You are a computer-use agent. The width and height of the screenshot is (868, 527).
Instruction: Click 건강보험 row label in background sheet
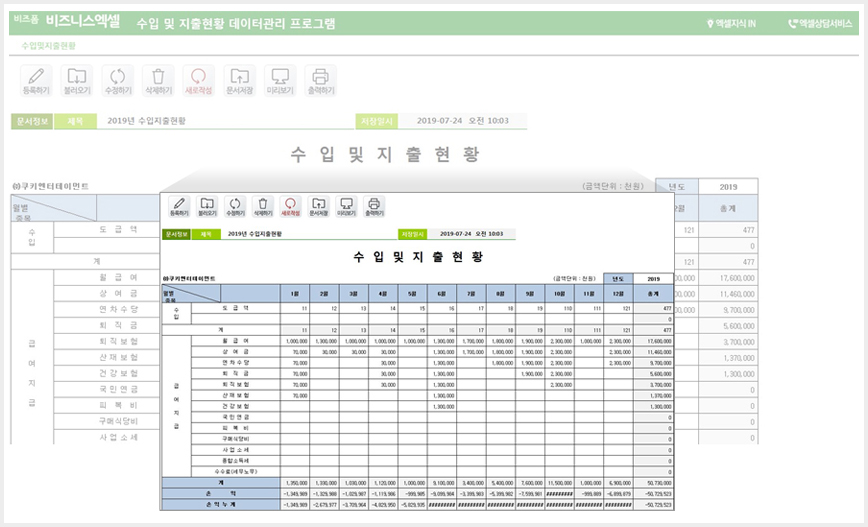point(118,374)
